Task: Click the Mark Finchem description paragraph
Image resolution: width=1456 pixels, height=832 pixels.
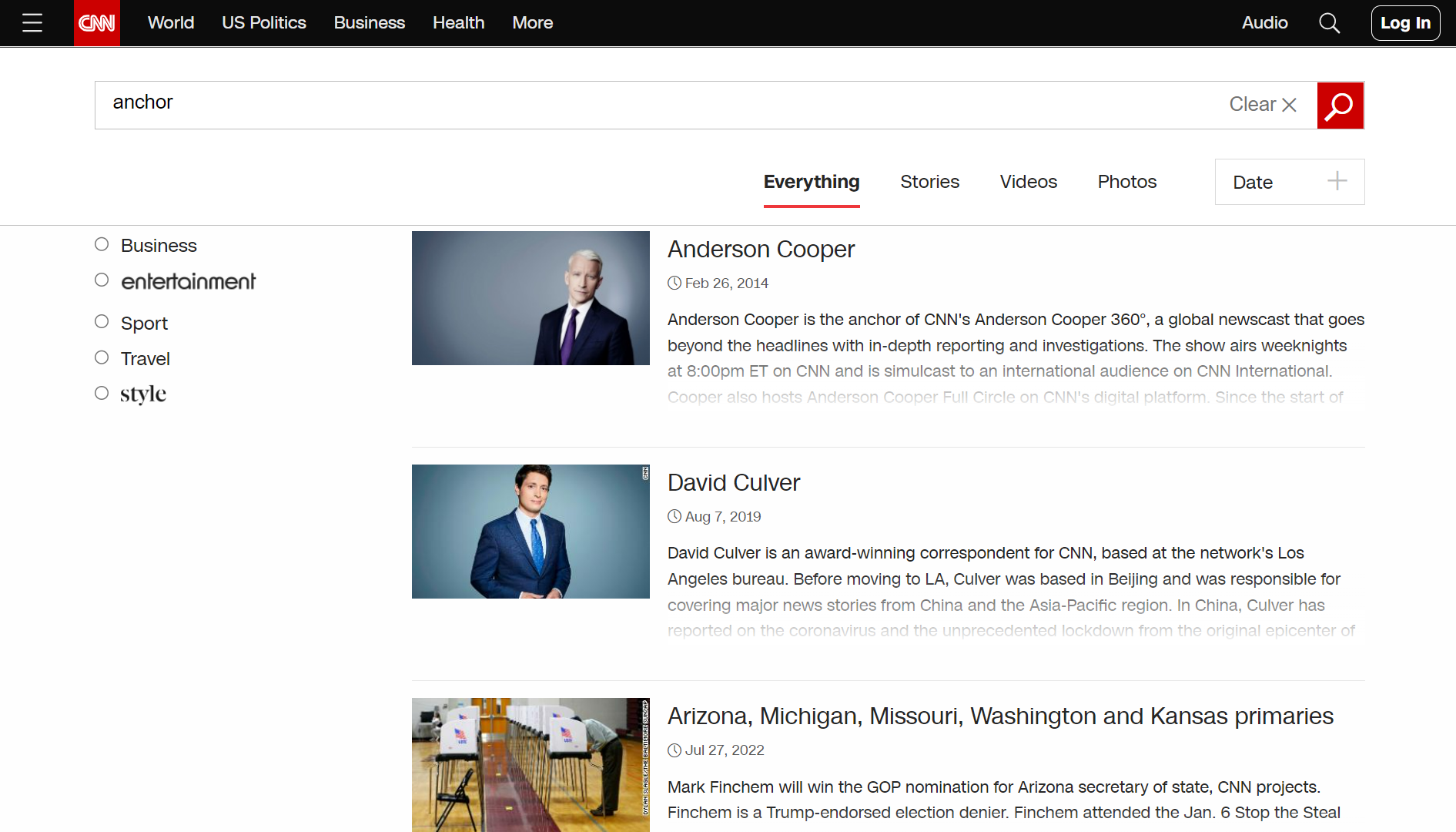Action: tap(1004, 800)
